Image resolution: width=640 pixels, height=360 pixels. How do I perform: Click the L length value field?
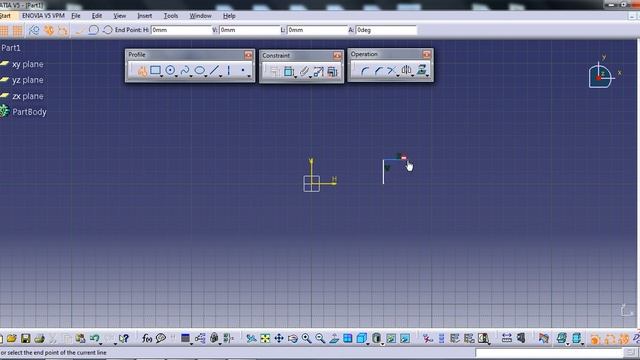tap(317, 30)
